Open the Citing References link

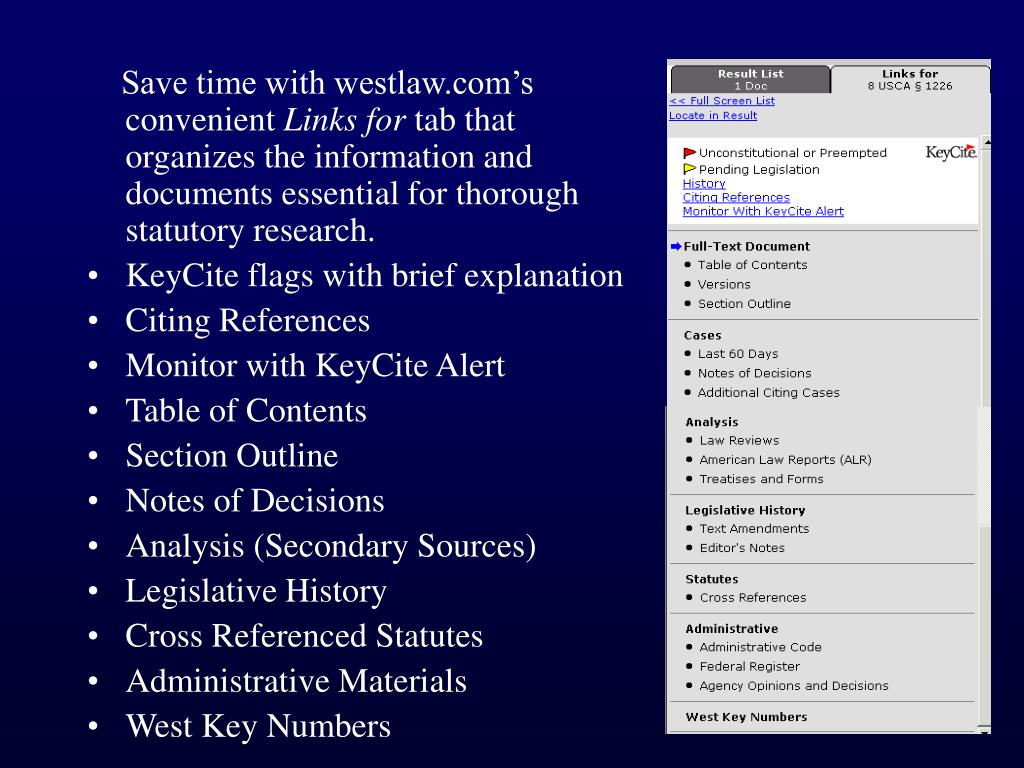pos(736,197)
